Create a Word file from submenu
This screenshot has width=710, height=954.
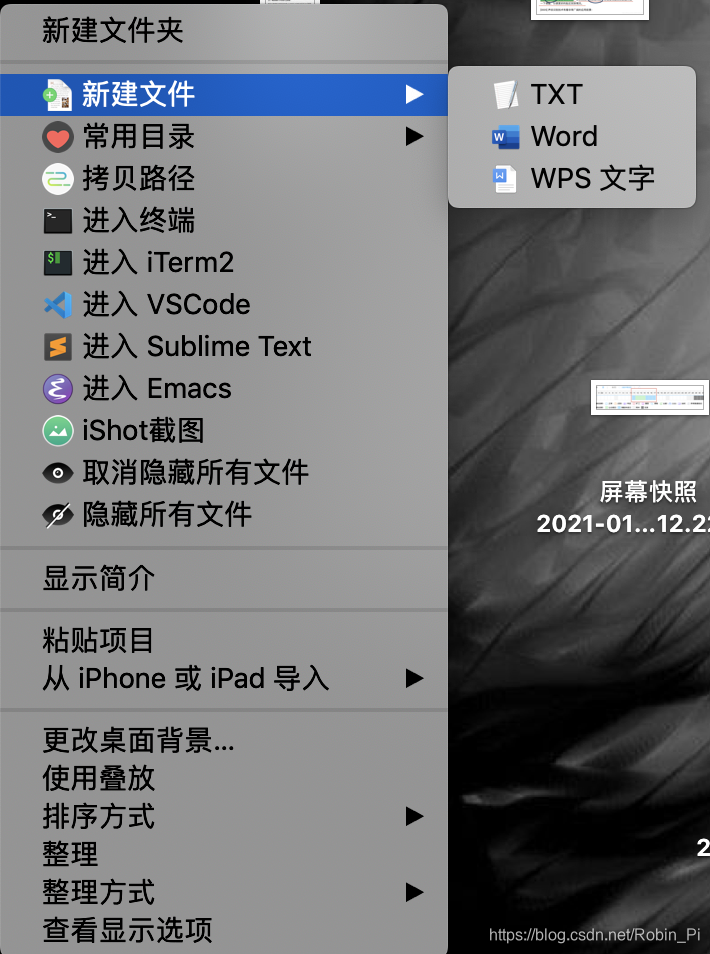point(572,137)
